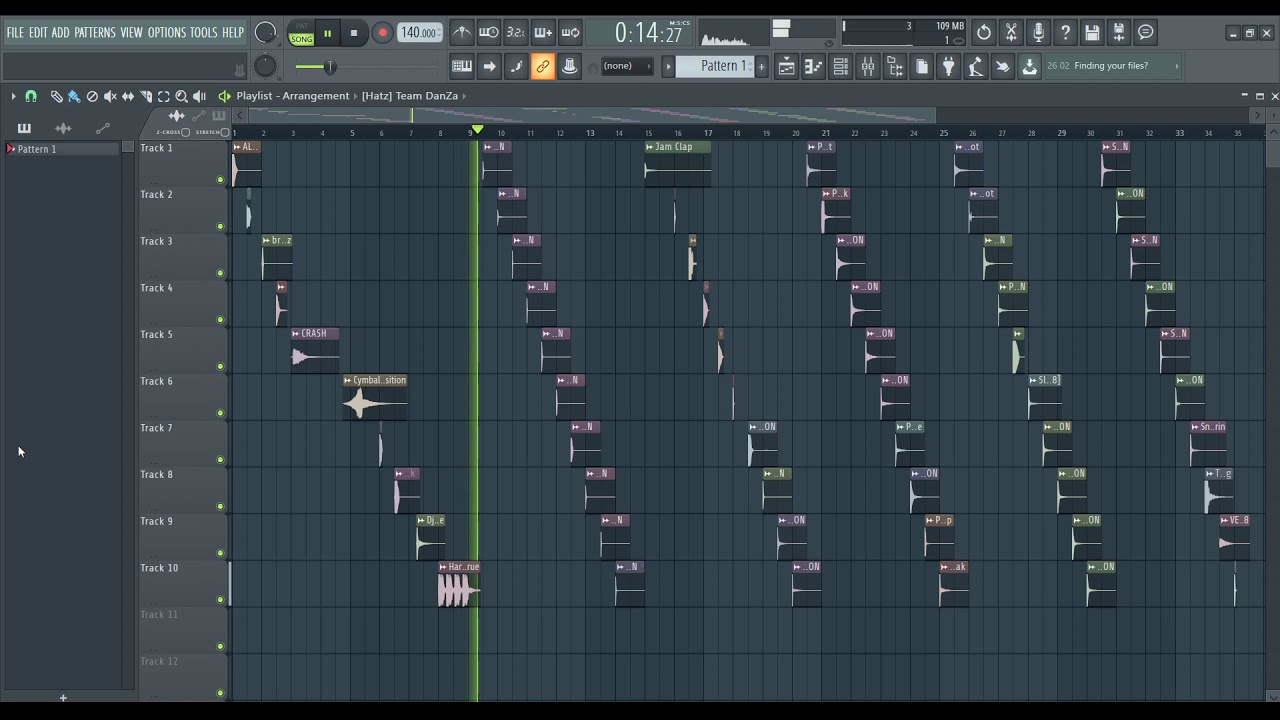Open the playlist snap magnet menu
The image size is (1280, 720).
pyautogui.click(x=31, y=96)
